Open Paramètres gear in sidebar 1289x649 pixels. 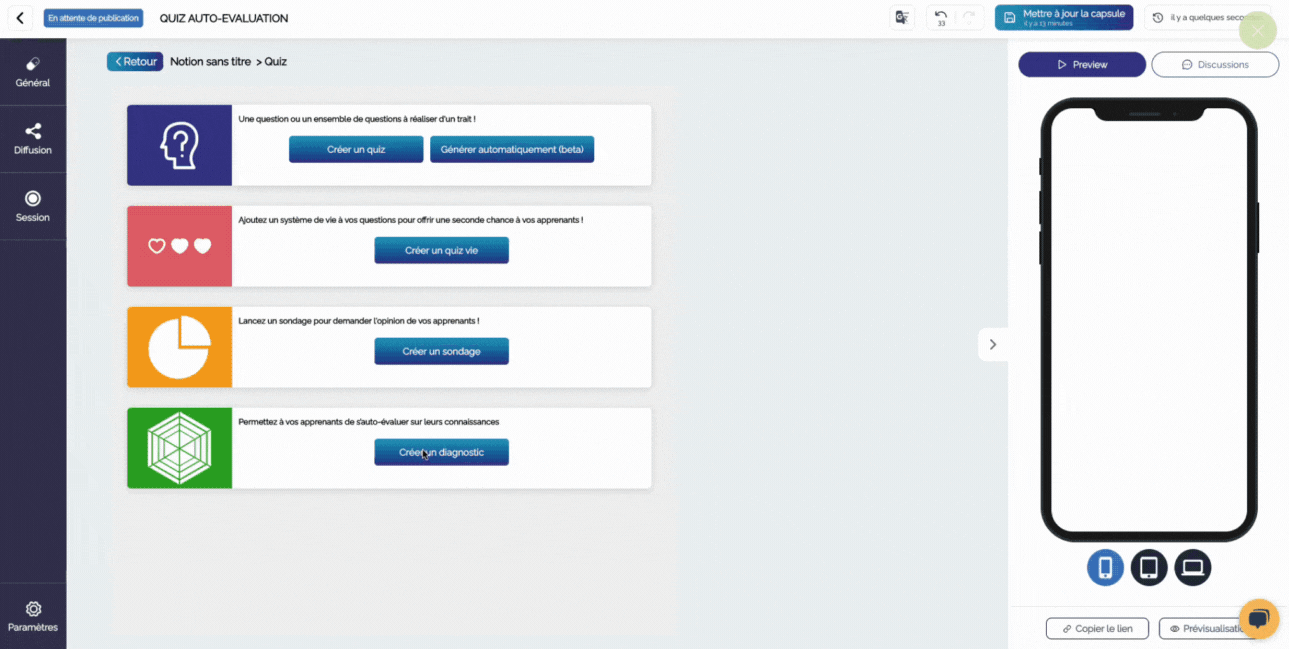tap(33, 617)
